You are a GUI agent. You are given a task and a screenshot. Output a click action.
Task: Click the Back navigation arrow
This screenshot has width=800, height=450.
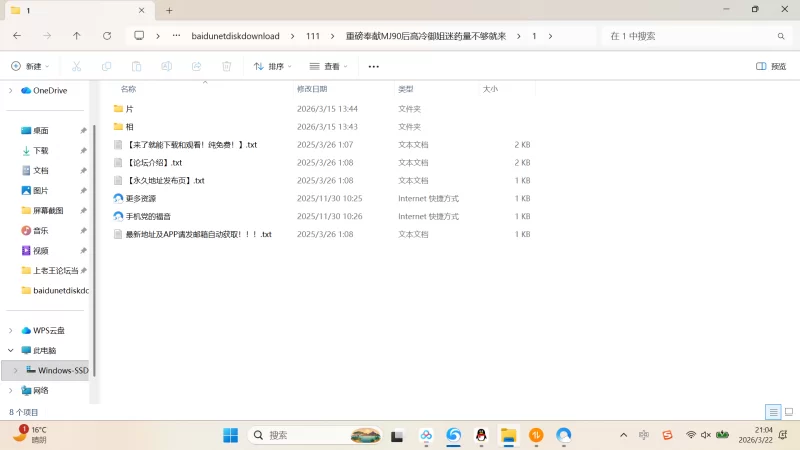17,36
